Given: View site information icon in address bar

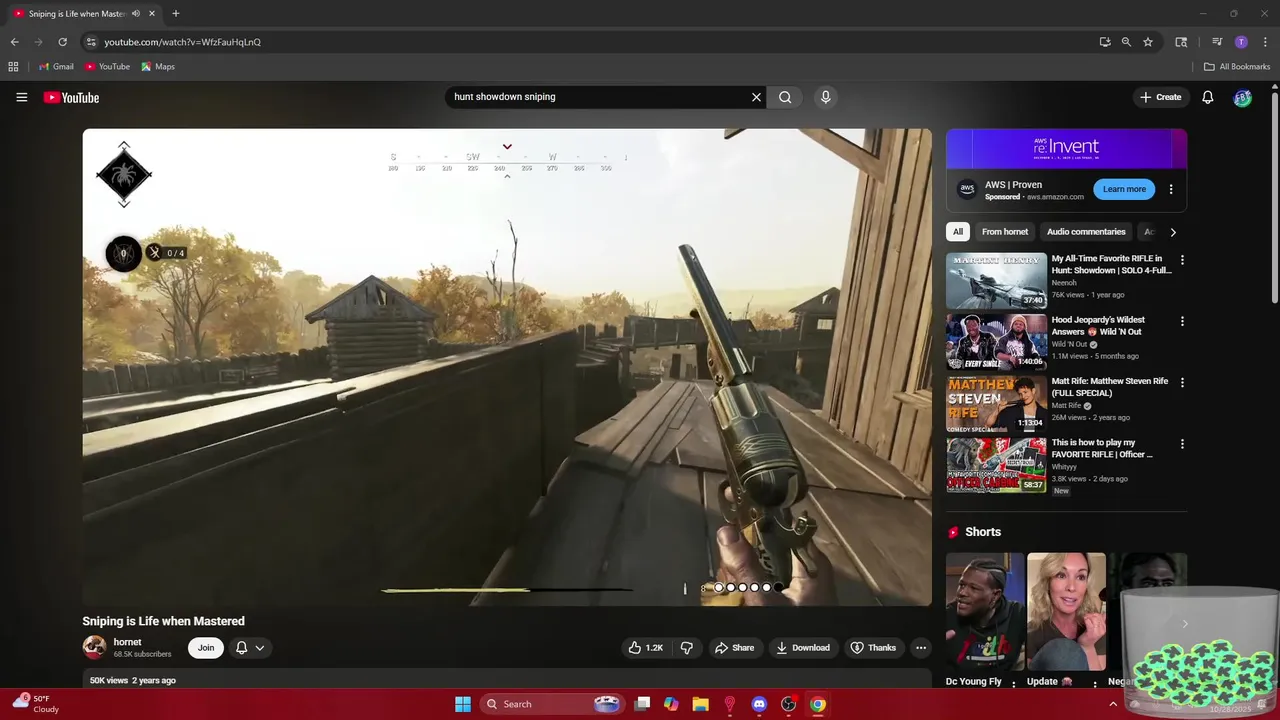Looking at the screenshot, I should (91, 42).
